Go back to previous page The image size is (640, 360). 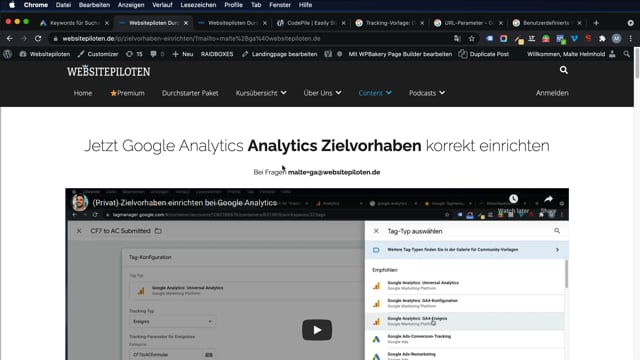9,38
